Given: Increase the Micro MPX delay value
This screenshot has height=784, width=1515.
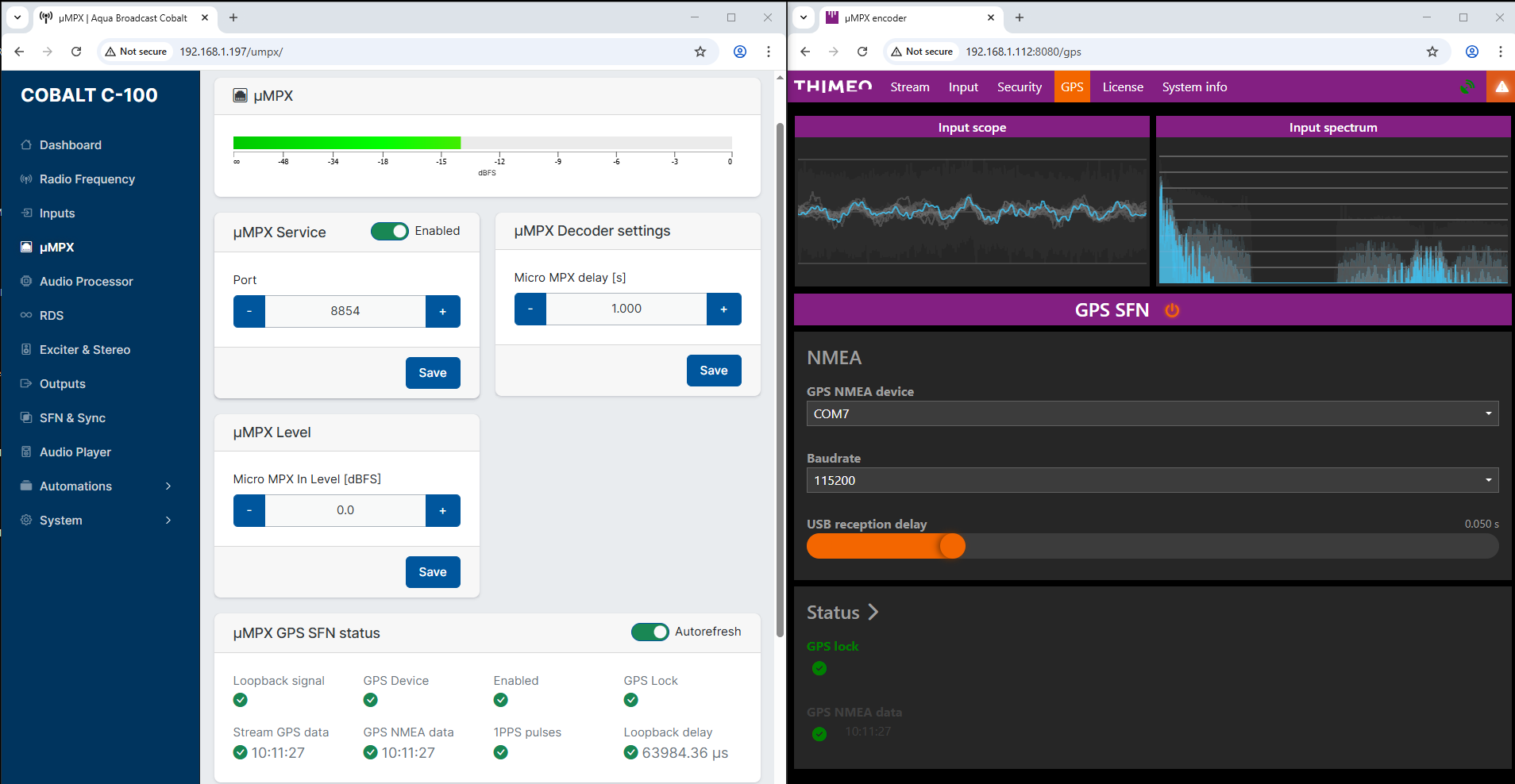Looking at the screenshot, I should (723, 309).
